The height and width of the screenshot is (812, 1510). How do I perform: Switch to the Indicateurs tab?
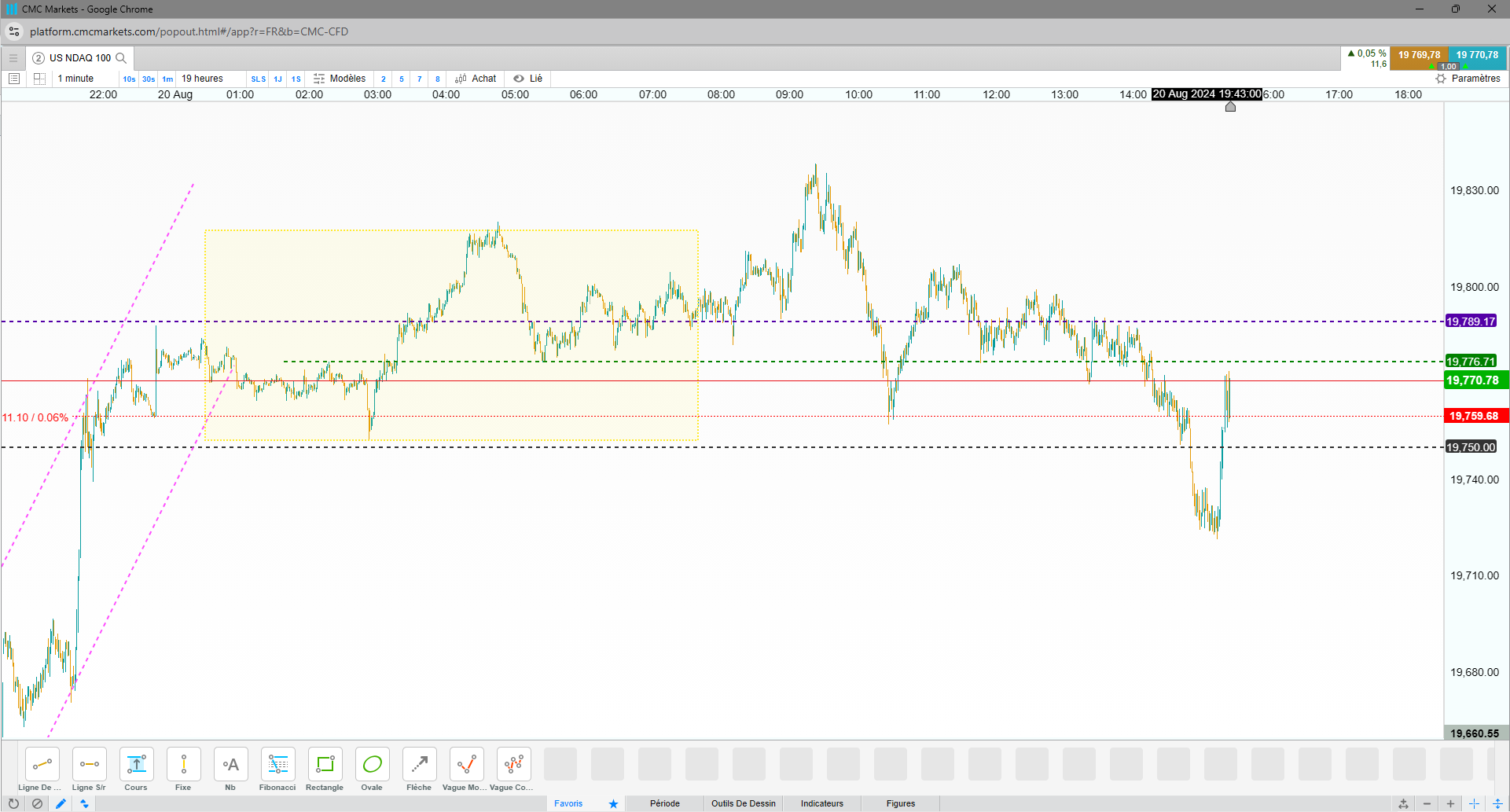click(x=822, y=803)
